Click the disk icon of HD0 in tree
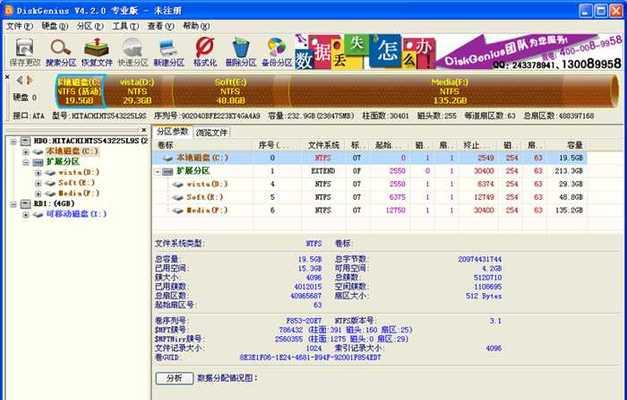Viewport: 627px width, 400px height. pos(26,141)
